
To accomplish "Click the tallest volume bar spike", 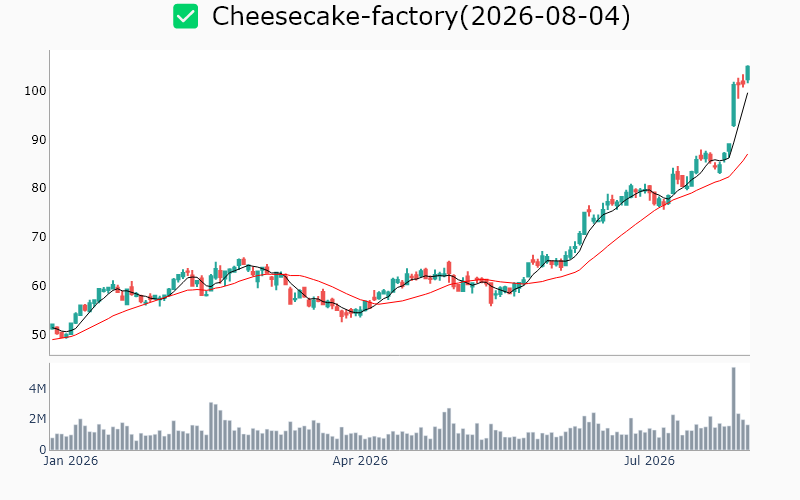I will [734, 409].
